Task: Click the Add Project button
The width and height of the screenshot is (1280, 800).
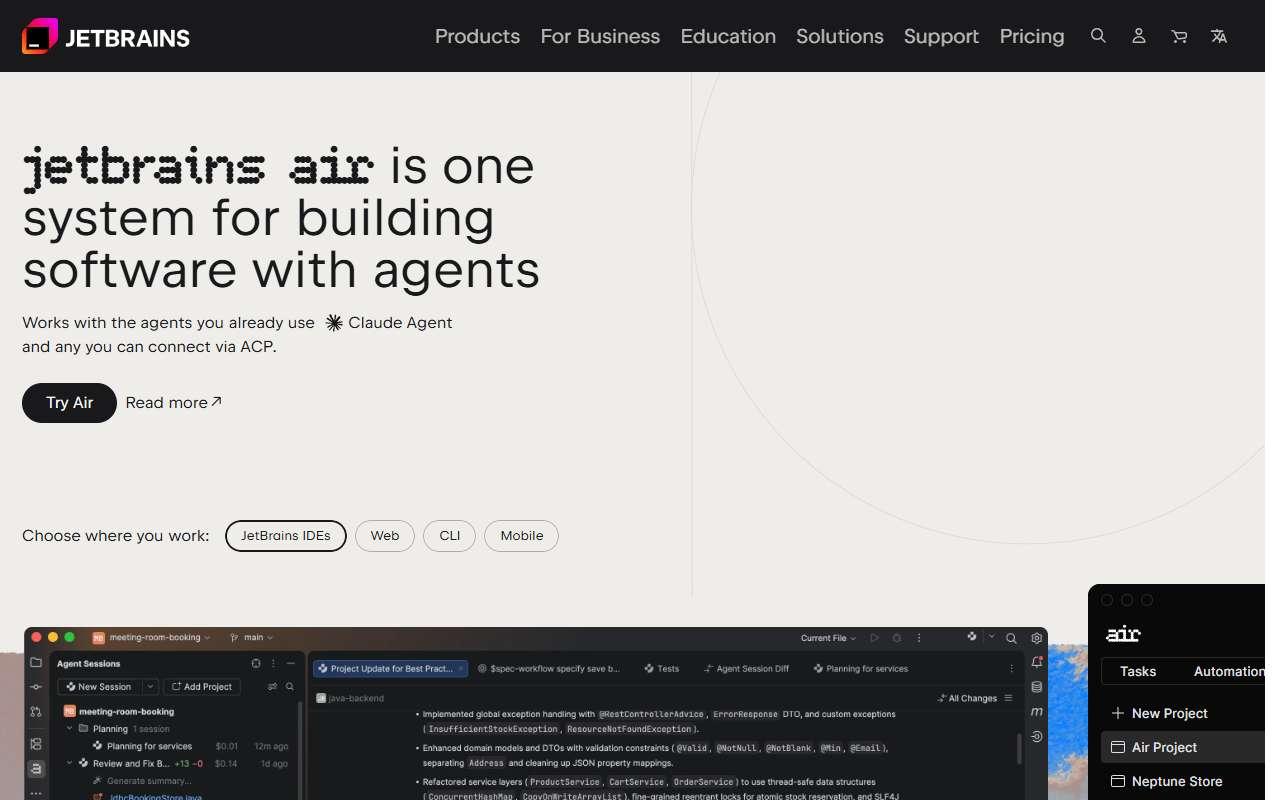Action: tap(201, 687)
